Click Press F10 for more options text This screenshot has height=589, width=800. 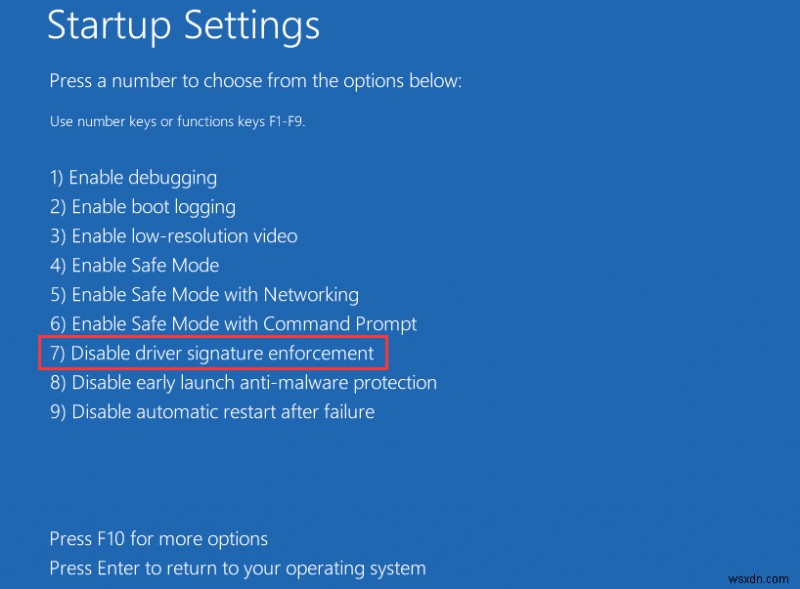pos(158,538)
